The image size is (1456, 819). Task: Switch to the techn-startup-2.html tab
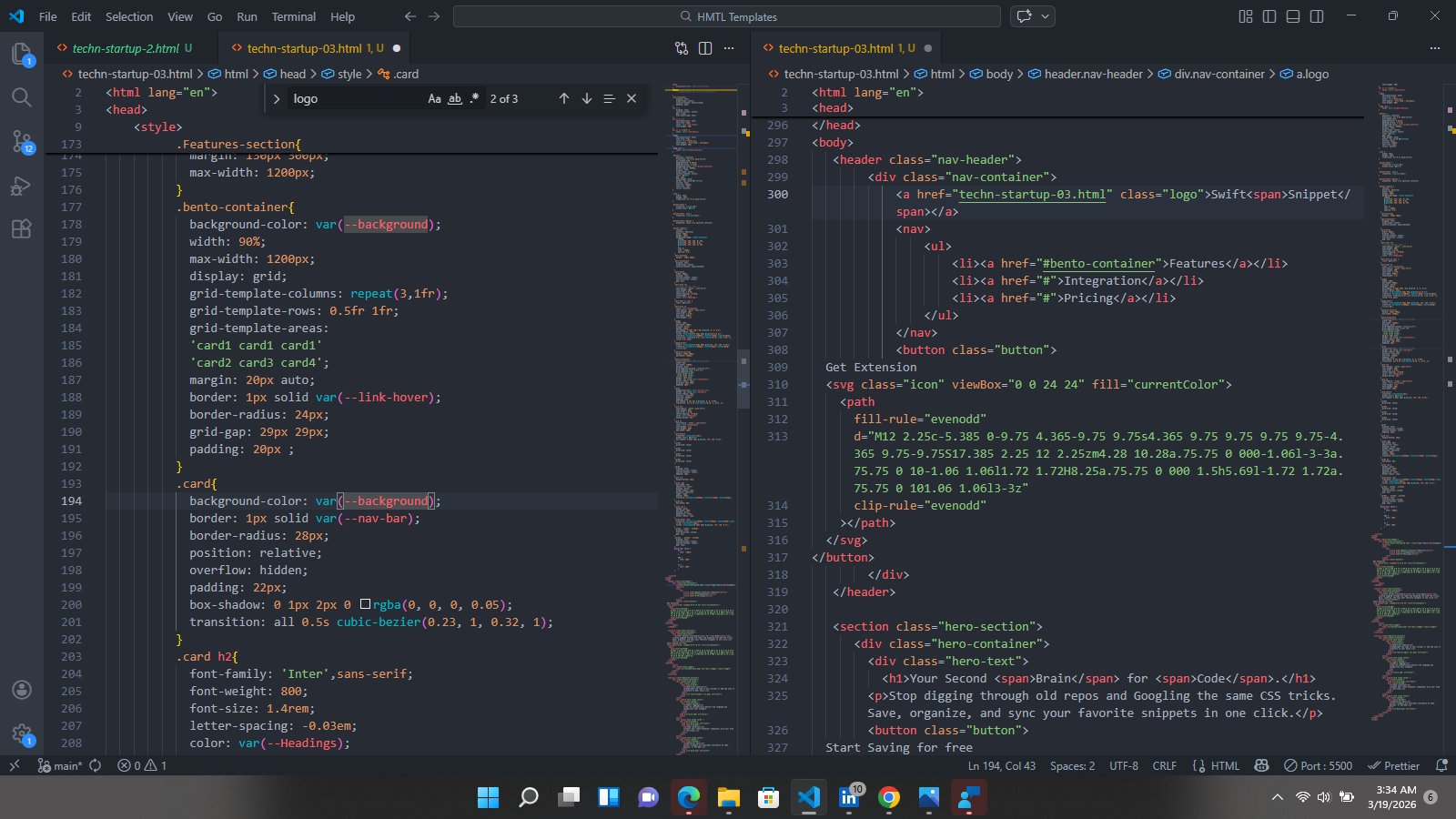tap(126, 48)
